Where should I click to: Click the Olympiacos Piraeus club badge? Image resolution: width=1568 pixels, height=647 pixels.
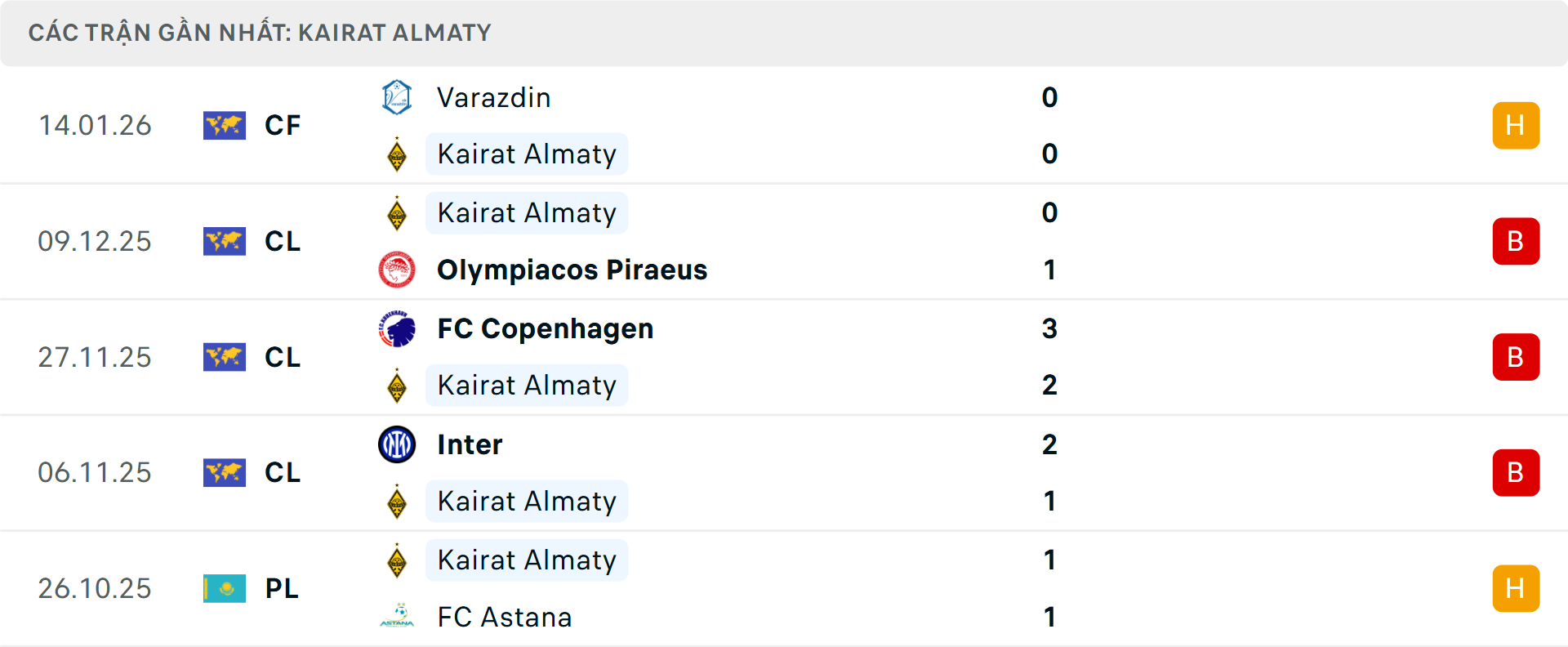point(398,270)
